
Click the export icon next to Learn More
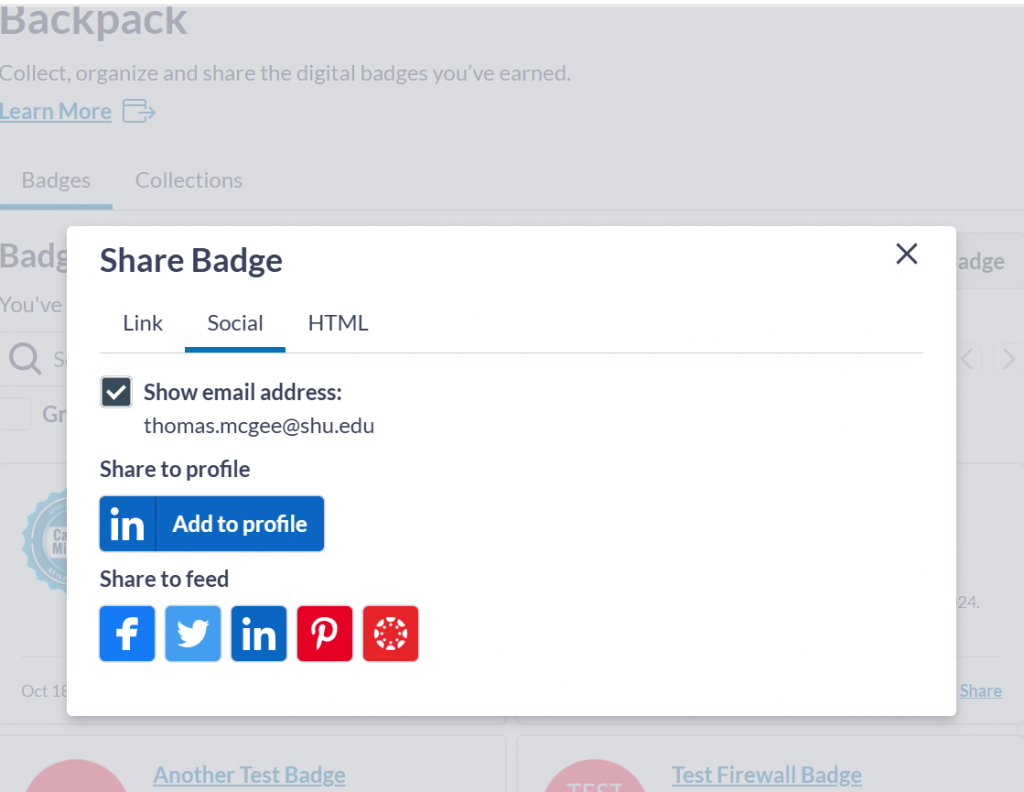tap(139, 111)
